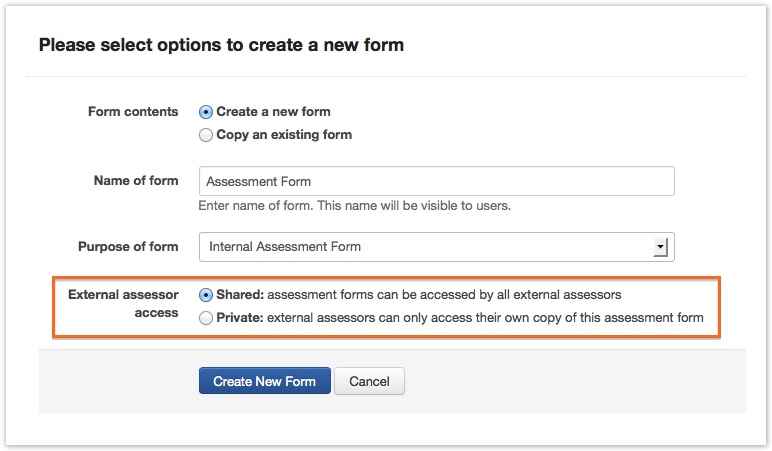
Task: Click the "Create a new form" label text
Action: (x=273, y=112)
